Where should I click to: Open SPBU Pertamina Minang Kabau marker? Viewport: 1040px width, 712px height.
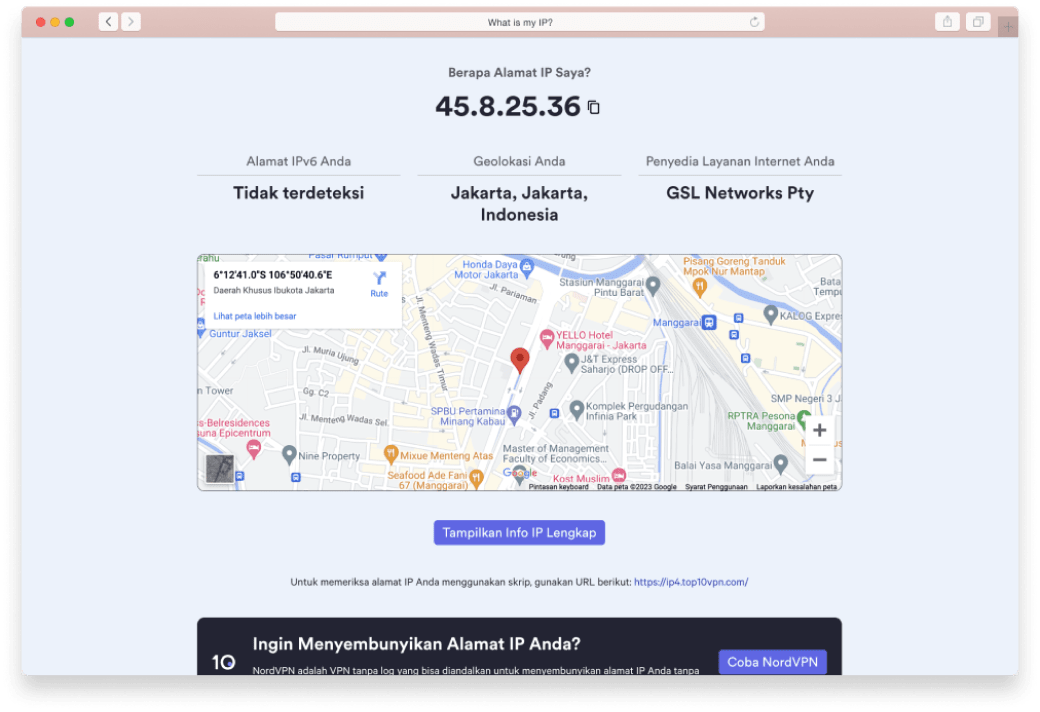click(x=514, y=414)
